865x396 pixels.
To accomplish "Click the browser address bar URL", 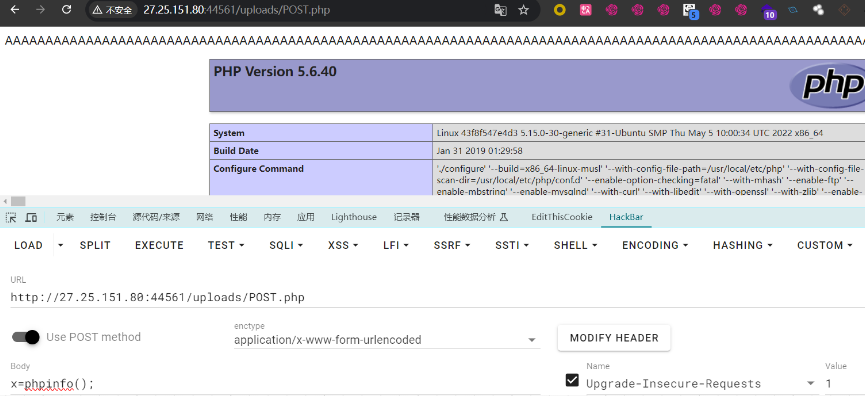I will [x=237, y=10].
